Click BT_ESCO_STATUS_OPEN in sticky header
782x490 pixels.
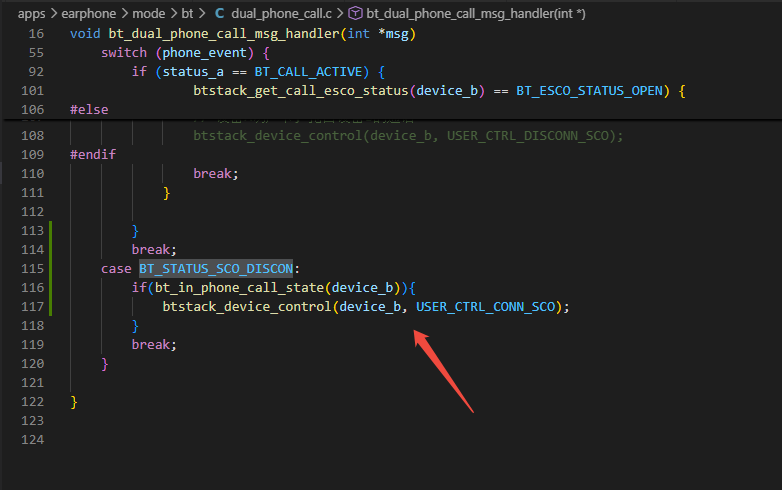pyautogui.click(x=589, y=90)
